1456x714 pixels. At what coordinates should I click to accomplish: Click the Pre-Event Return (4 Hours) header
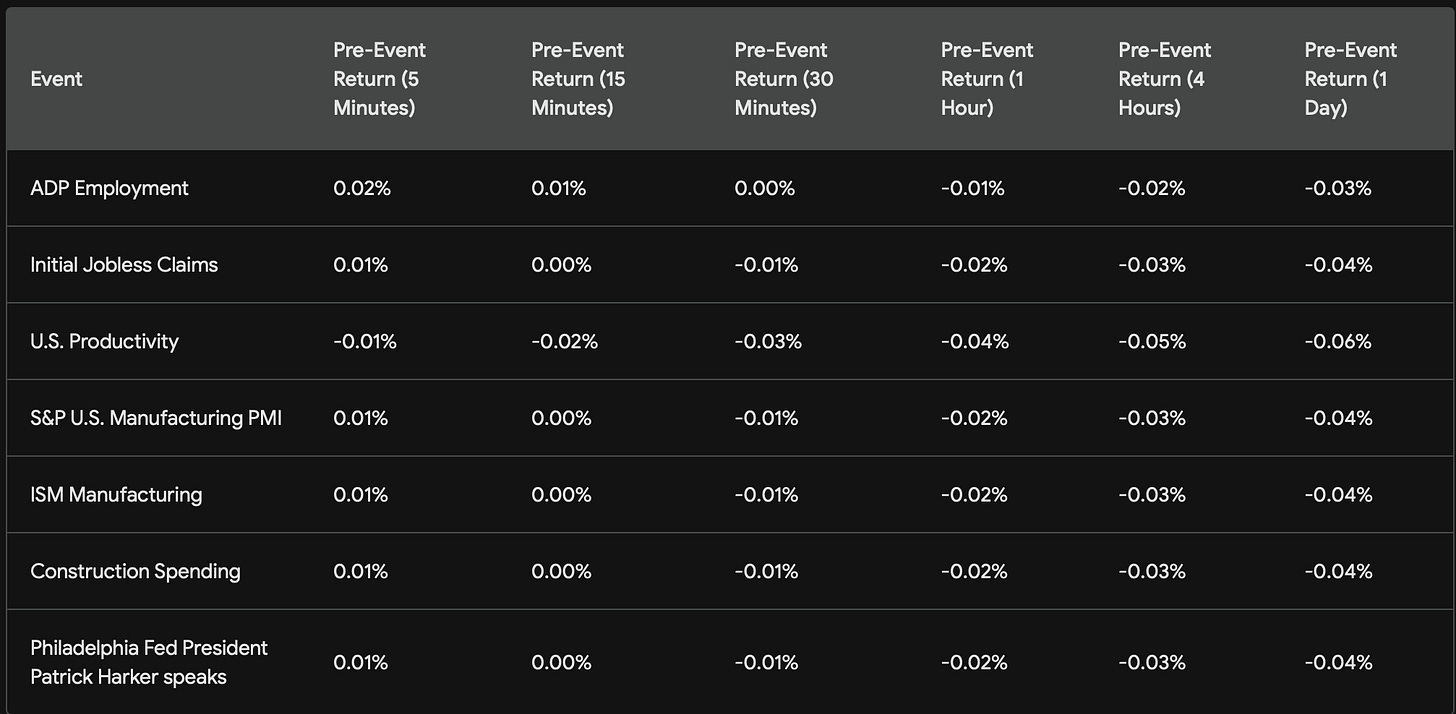coord(1164,79)
